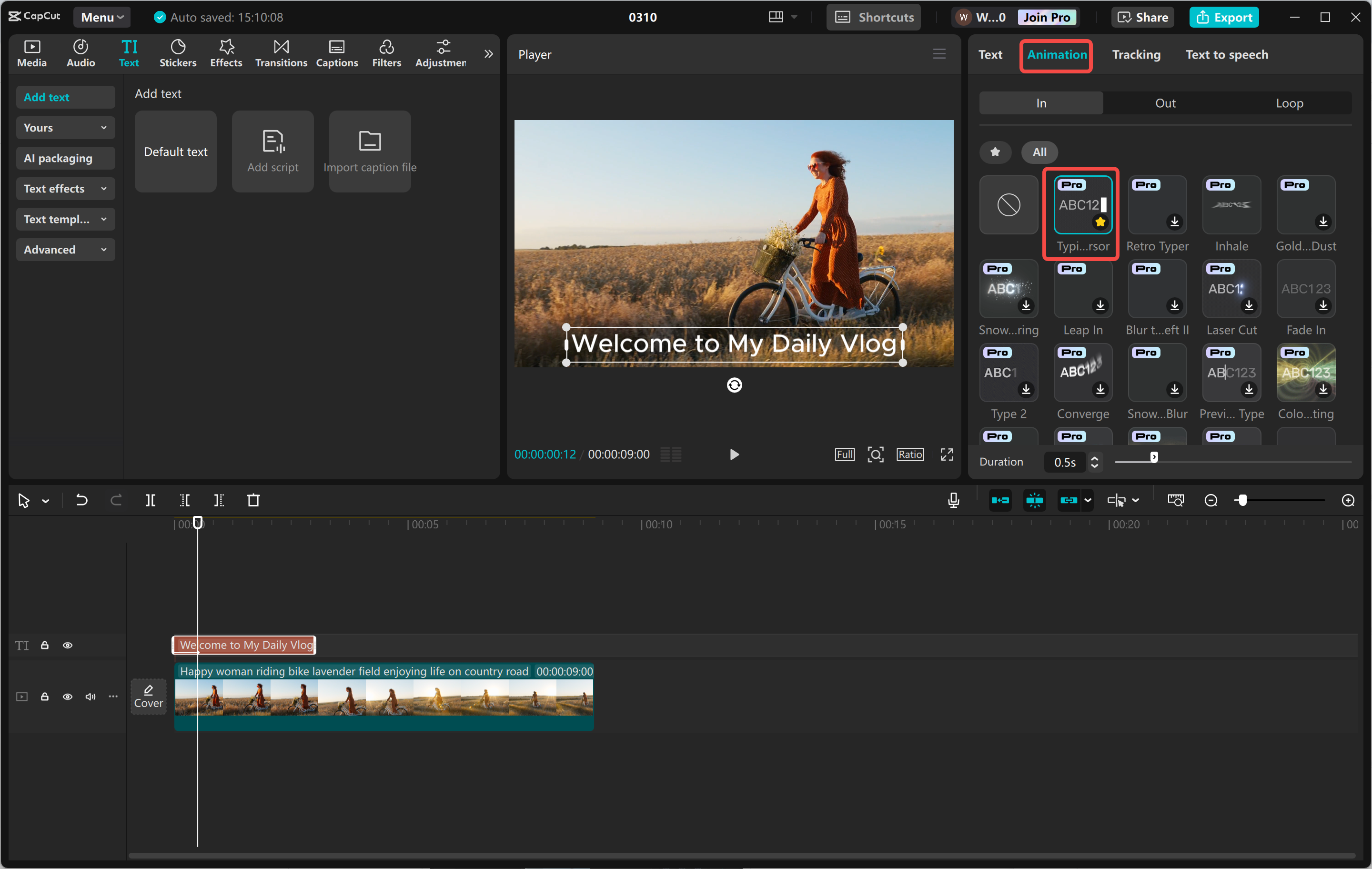Open the Out animation tab
1372x869 pixels.
tap(1165, 102)
